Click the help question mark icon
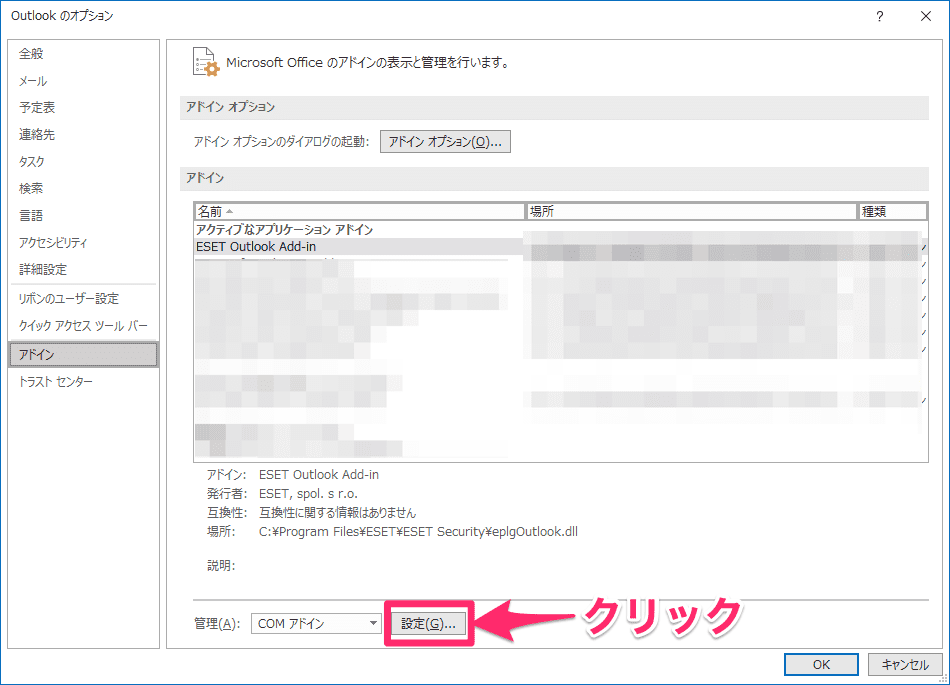Viewport: 950px width, 685px height. (879, 16)
